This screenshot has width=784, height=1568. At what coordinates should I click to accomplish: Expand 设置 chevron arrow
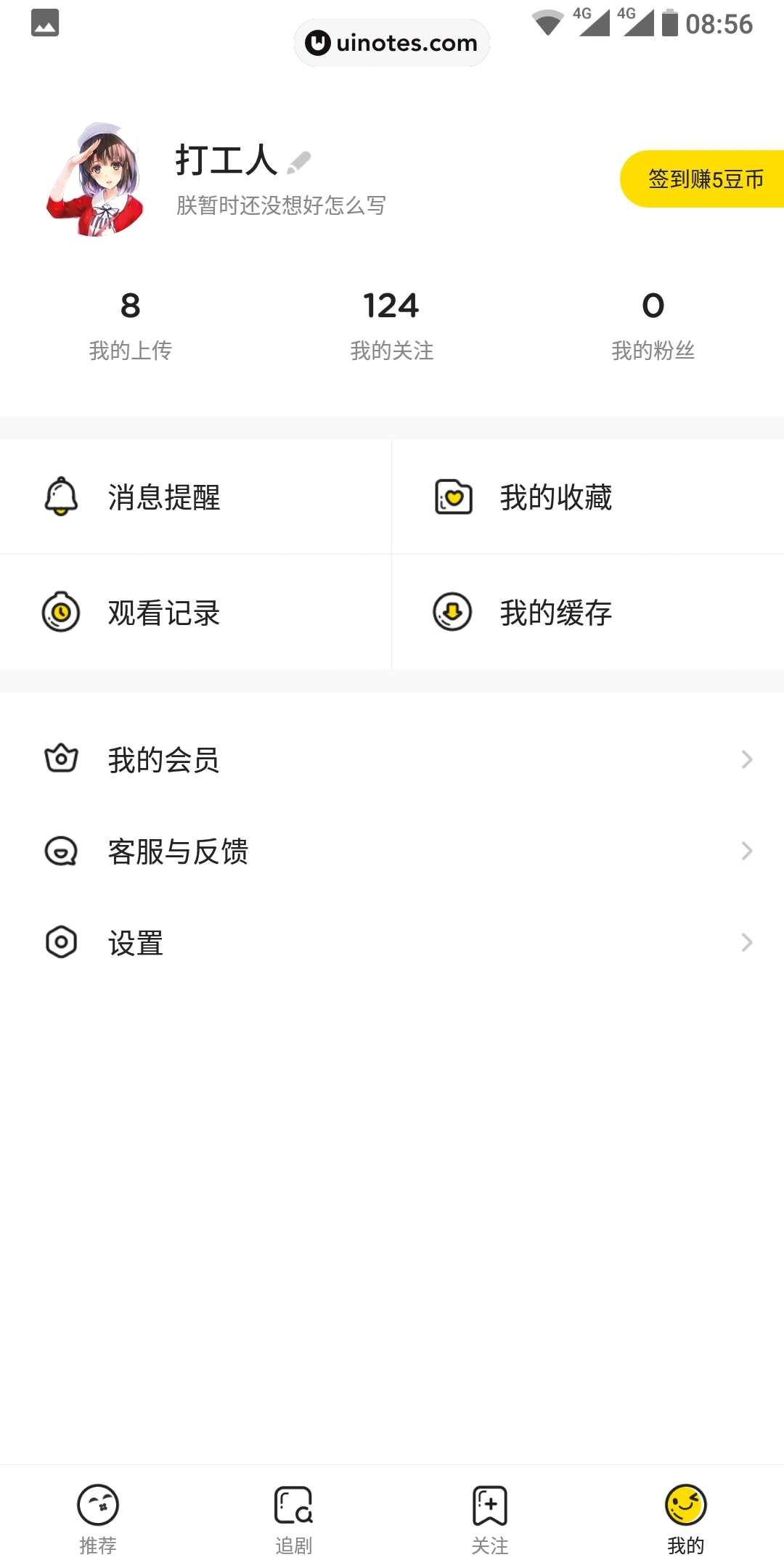[x=746, y=942]
